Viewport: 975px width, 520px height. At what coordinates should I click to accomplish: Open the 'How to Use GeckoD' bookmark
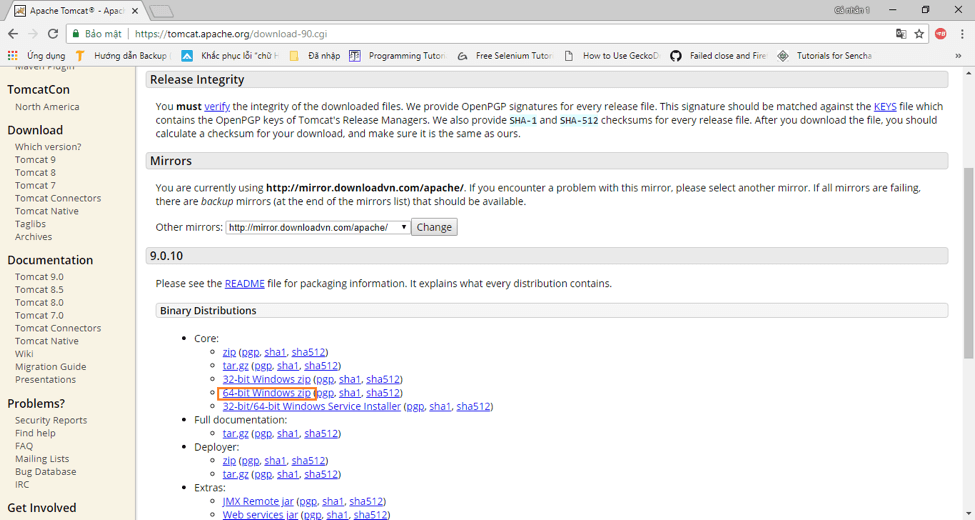(x=611, y=55)
